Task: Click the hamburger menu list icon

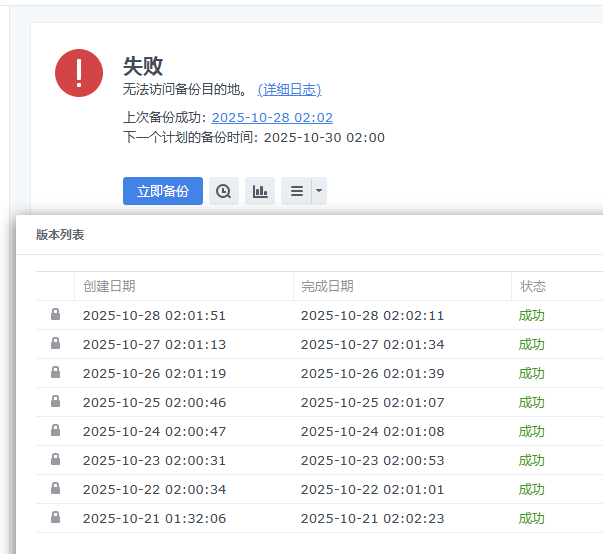Action: tap(297, 191)
